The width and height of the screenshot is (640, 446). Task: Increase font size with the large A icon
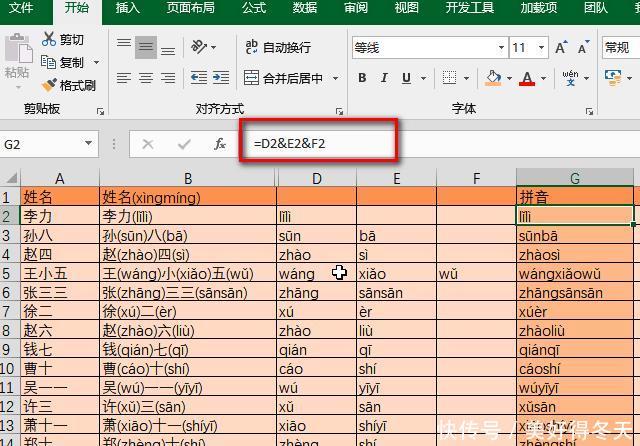click(x=562, y=47)
